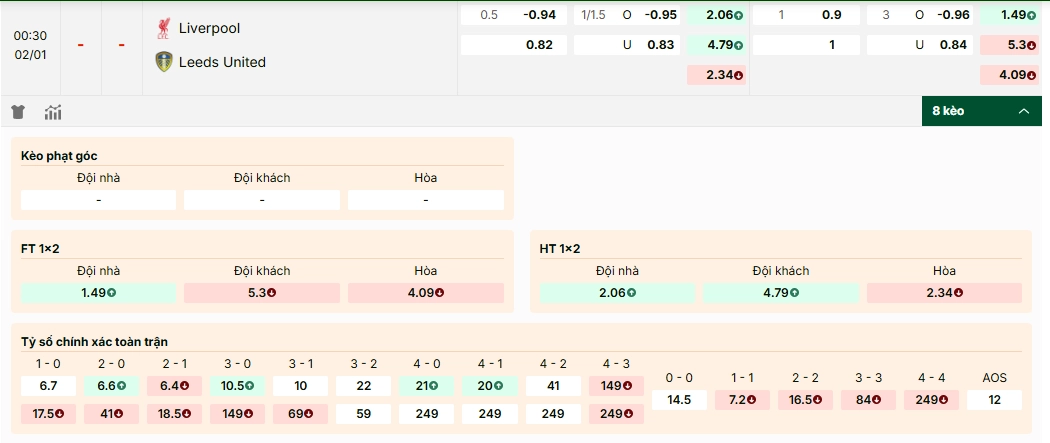This screenshot has height=443, width=1050.
Task: Click the Liverpool club crest
Action: [164, 28]
